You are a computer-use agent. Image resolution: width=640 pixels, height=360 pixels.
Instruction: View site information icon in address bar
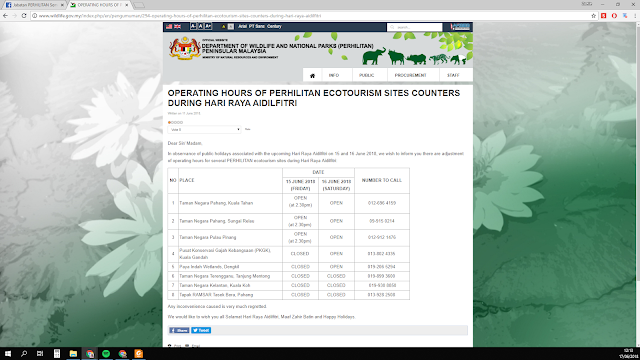point(35,16)
